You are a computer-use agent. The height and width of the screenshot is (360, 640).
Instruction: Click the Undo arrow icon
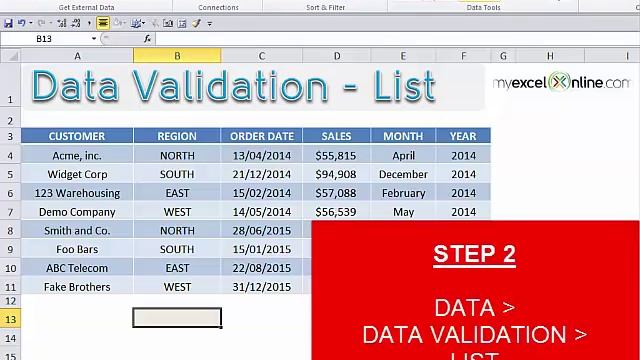coord(22,23)
